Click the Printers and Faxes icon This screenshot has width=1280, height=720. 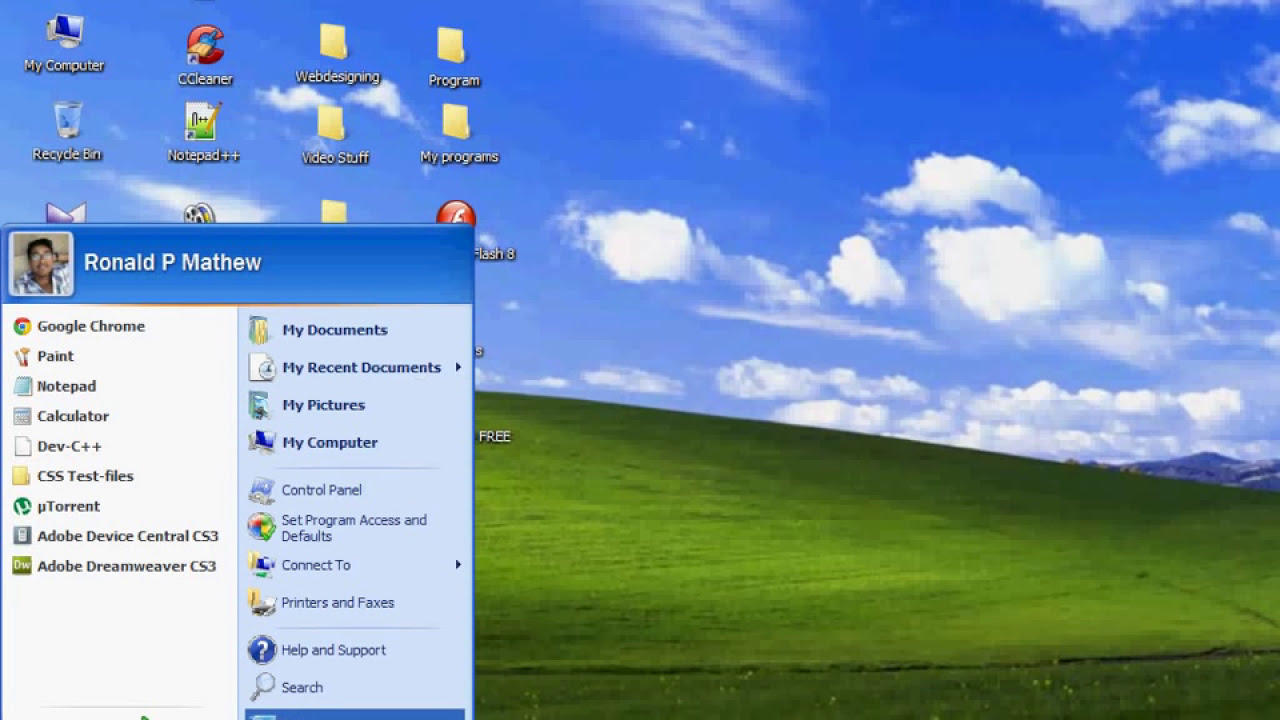pyautogui.click(x=261, y=603)
